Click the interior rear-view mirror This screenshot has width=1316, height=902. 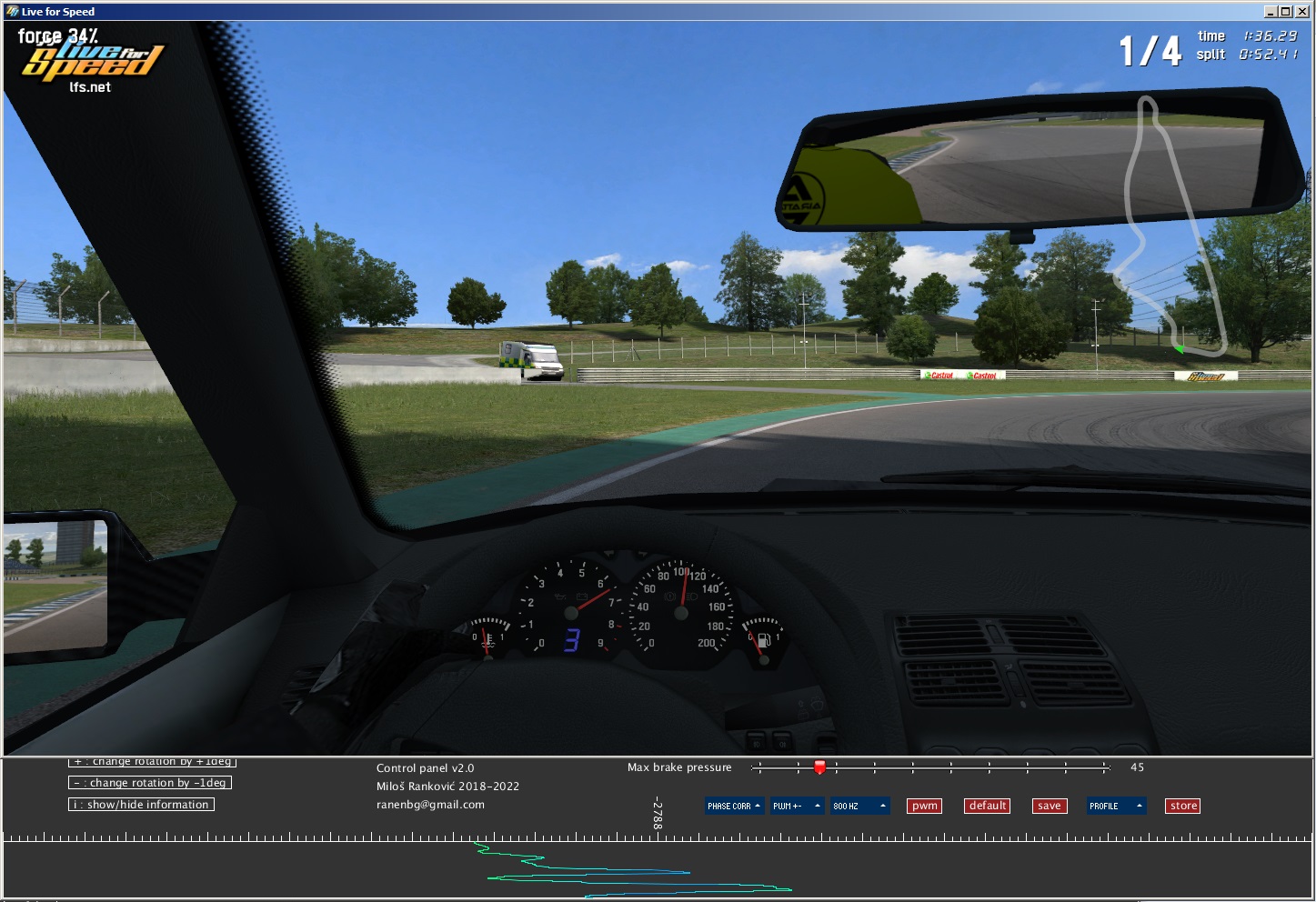(1040, 161)
